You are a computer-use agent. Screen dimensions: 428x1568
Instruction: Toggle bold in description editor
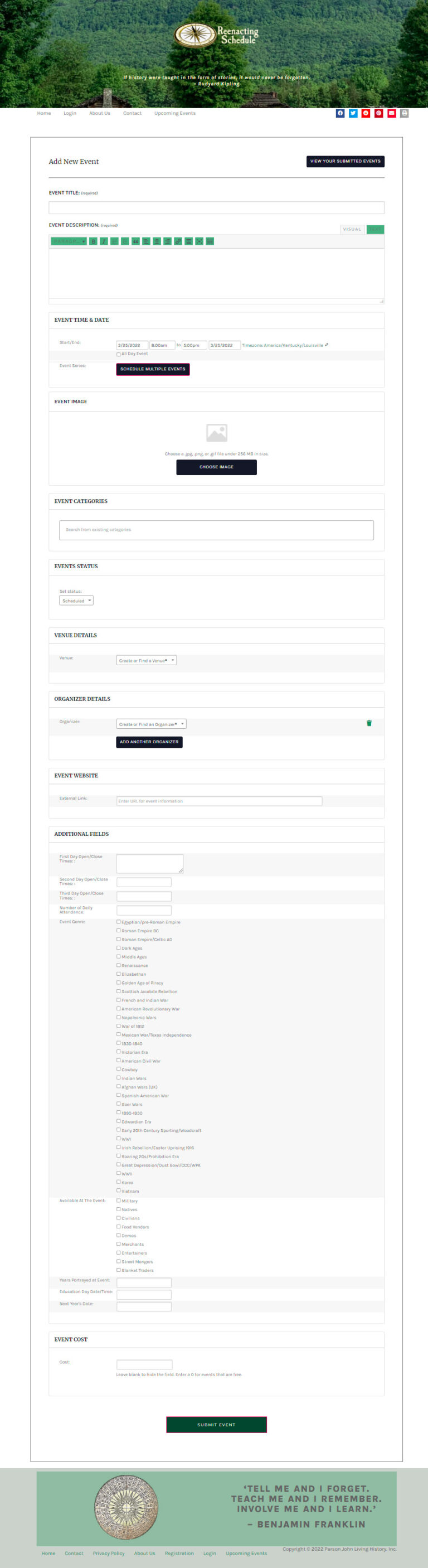(x=93, y=241)
